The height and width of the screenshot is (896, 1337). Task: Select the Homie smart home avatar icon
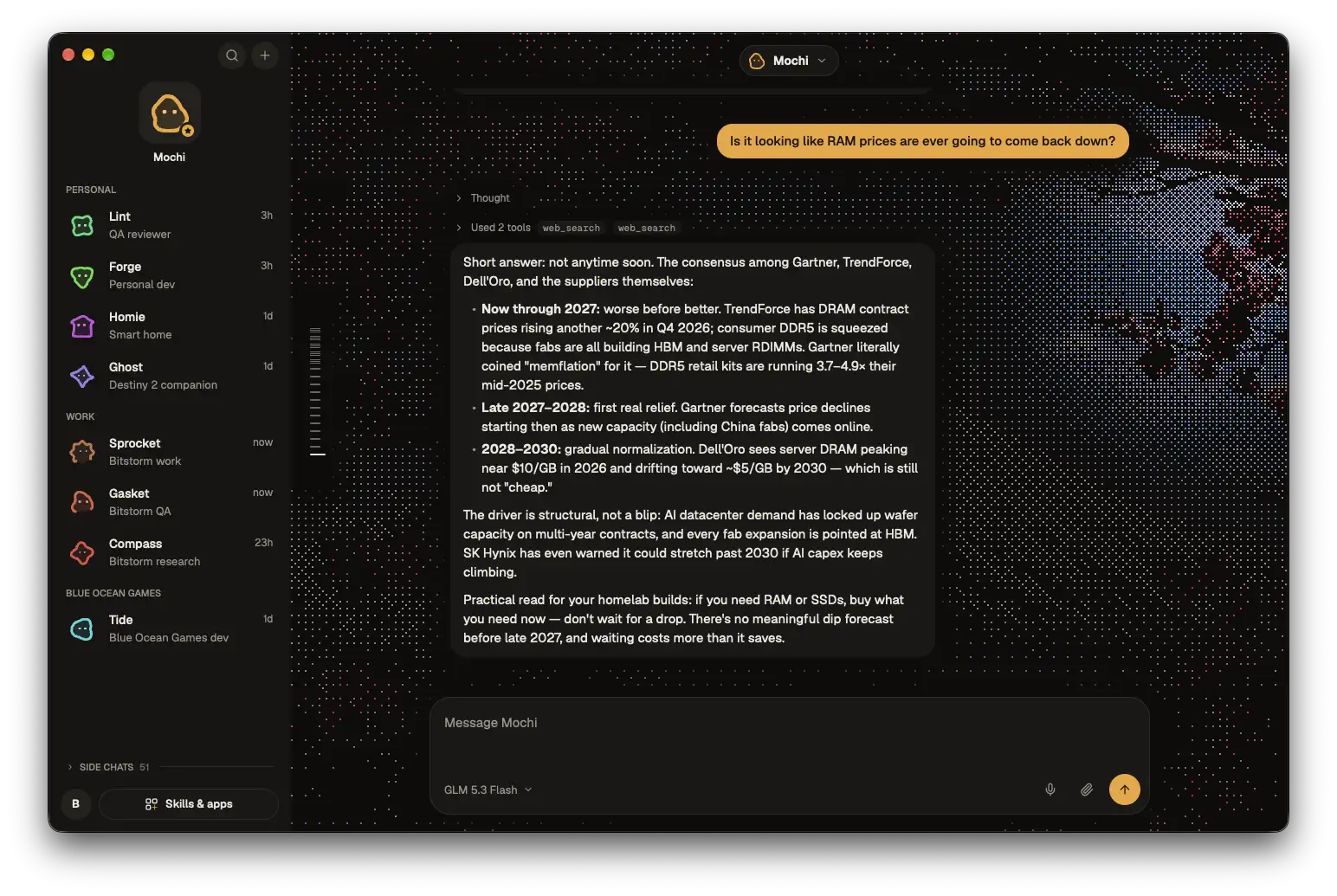tap(82, 326)
